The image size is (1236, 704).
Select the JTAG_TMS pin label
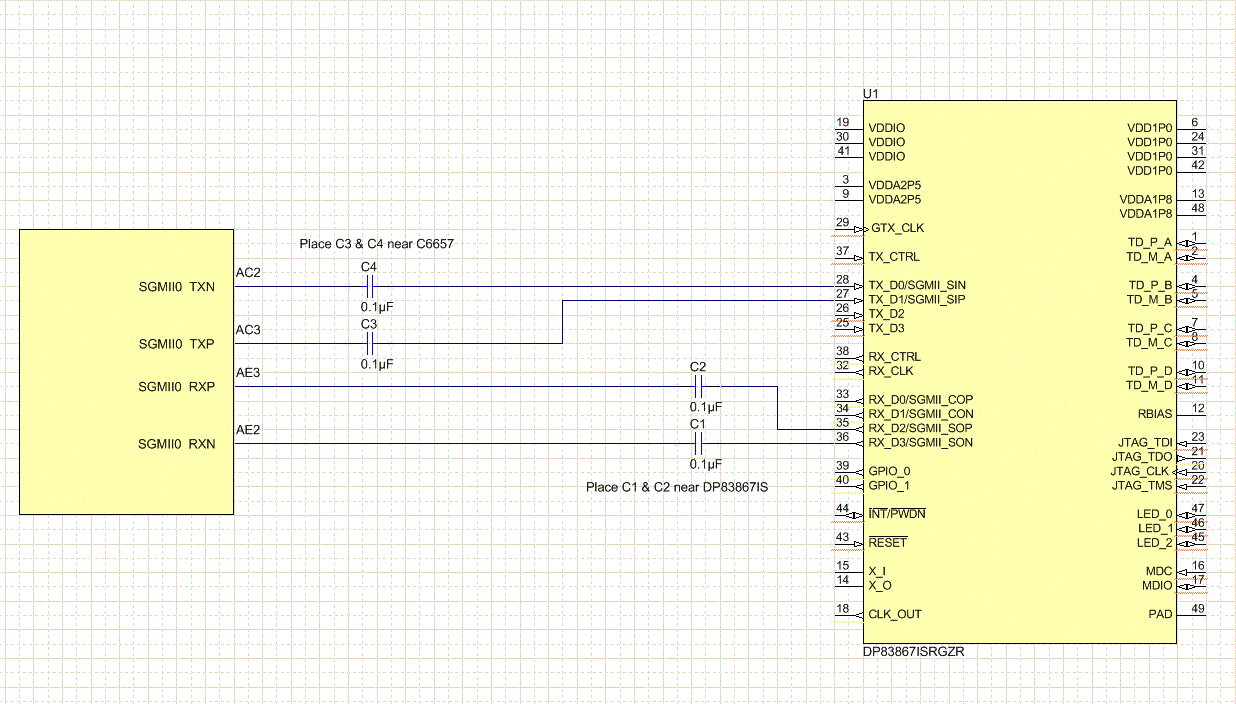click(x=1142, y=485)
